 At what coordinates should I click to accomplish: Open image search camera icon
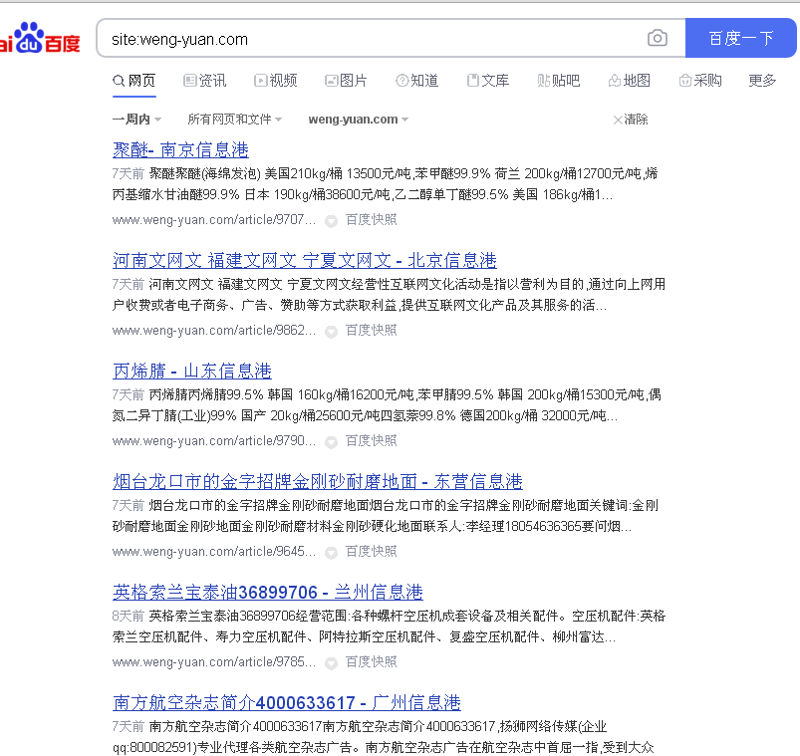pos(657,38)
